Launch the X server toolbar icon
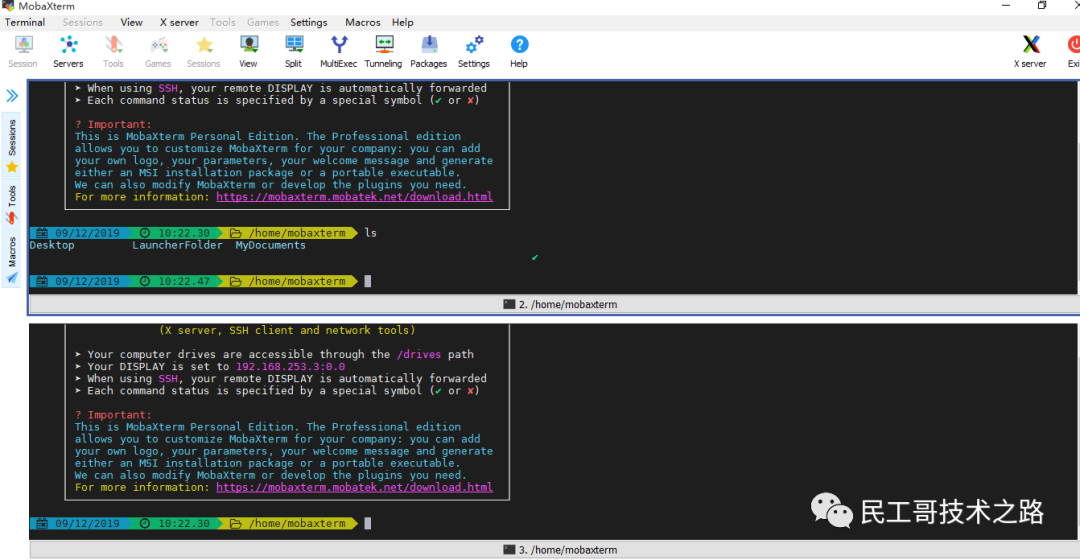The height and width of the screenshot is (560, 1080). [x=1030, y=52]
